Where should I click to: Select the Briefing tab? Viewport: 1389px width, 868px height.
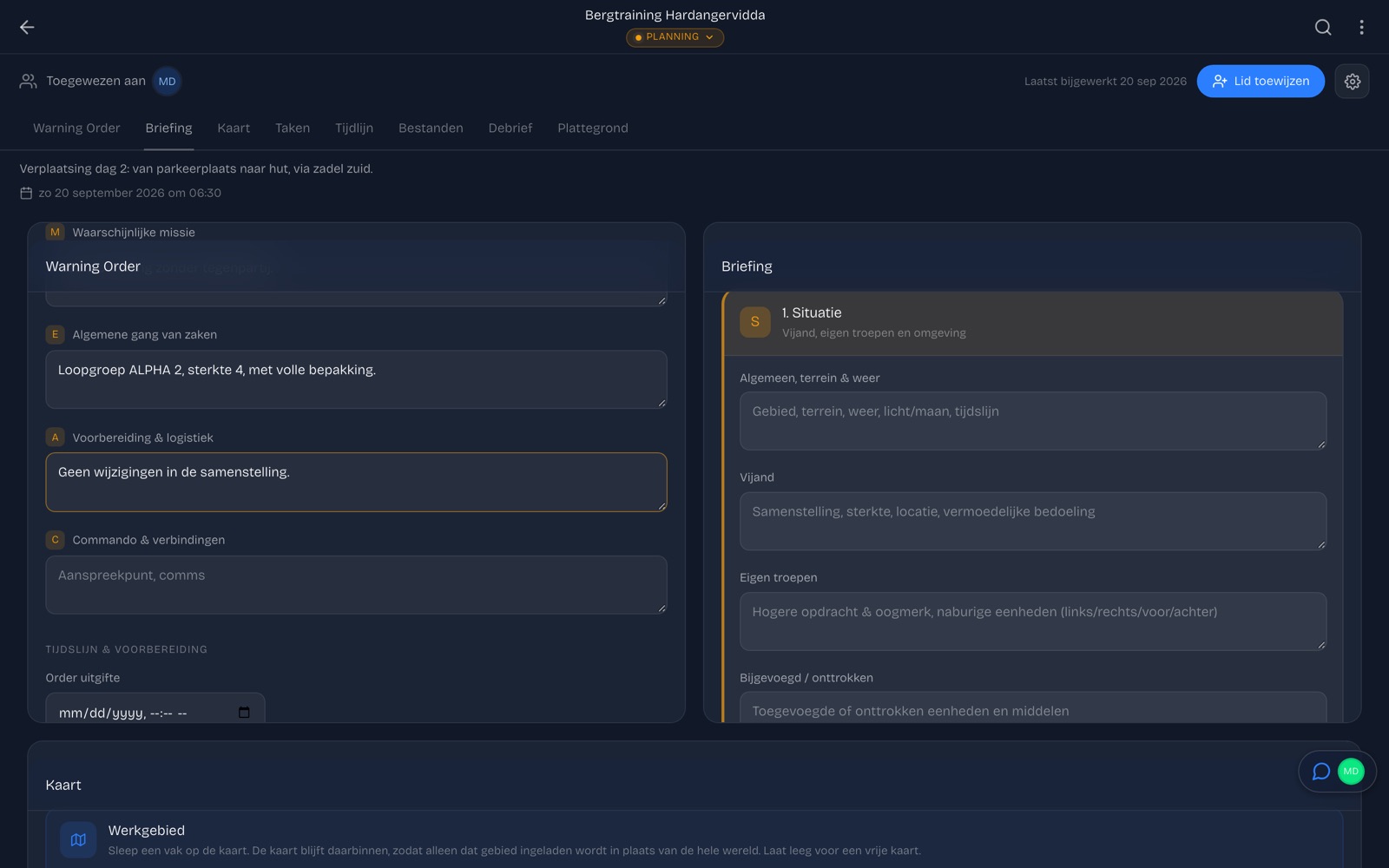coord(168,128)
